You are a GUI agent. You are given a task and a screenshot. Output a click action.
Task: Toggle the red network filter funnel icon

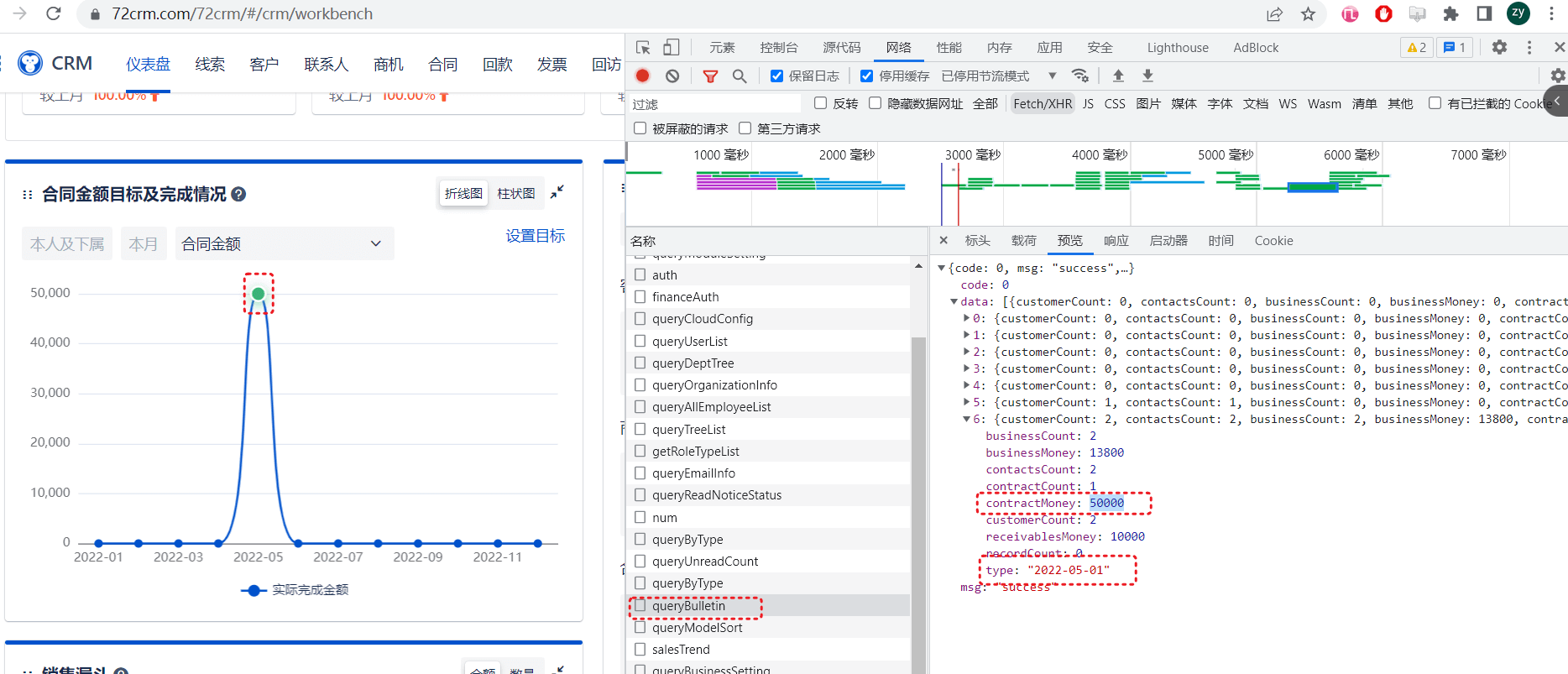[x=710, y=76]
